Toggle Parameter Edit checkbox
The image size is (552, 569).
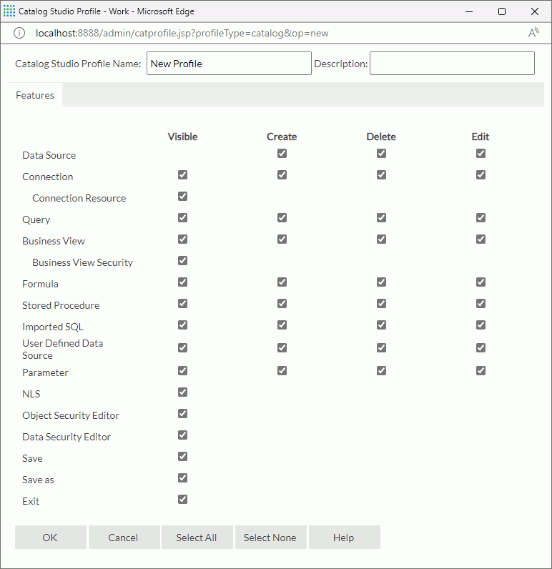click(x=481, y=371)
